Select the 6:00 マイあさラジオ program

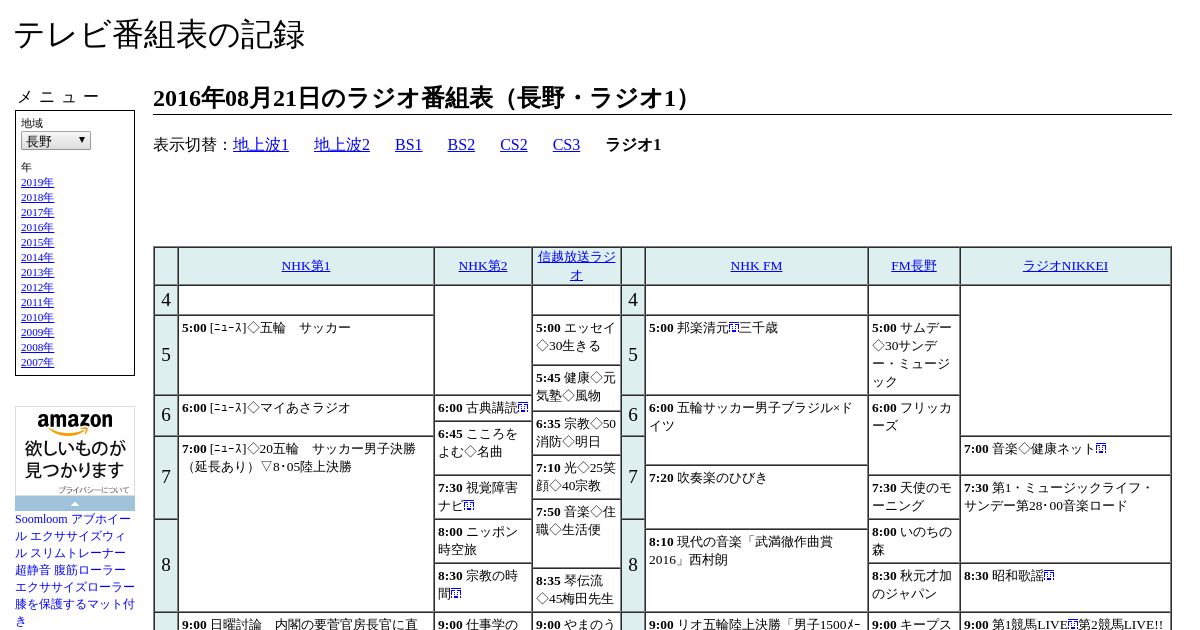(306, 415)
